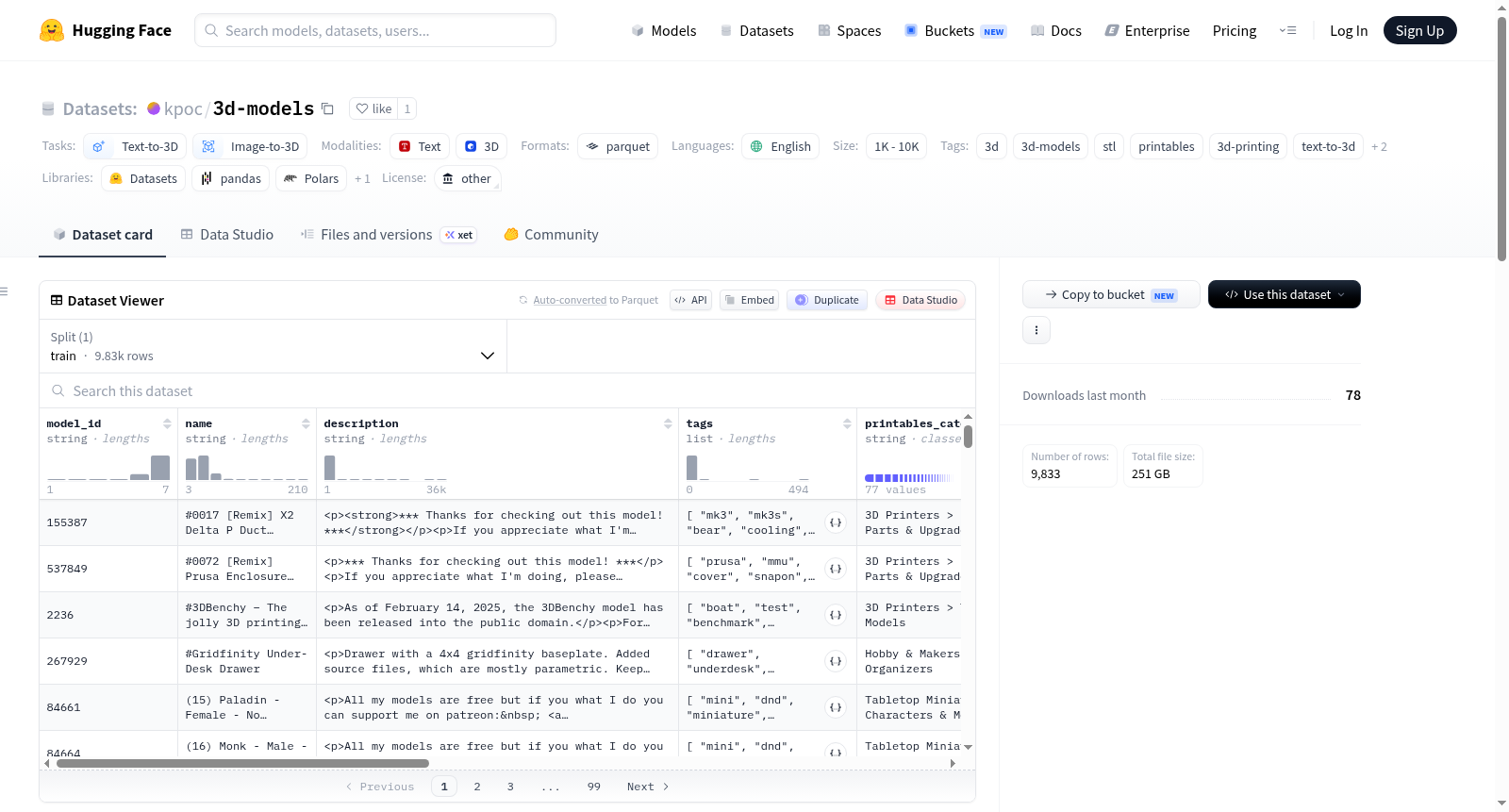The height and width of the screenshot is (812, 1509).
Task: Go to page 2 of results
Action: pos(477,787)
